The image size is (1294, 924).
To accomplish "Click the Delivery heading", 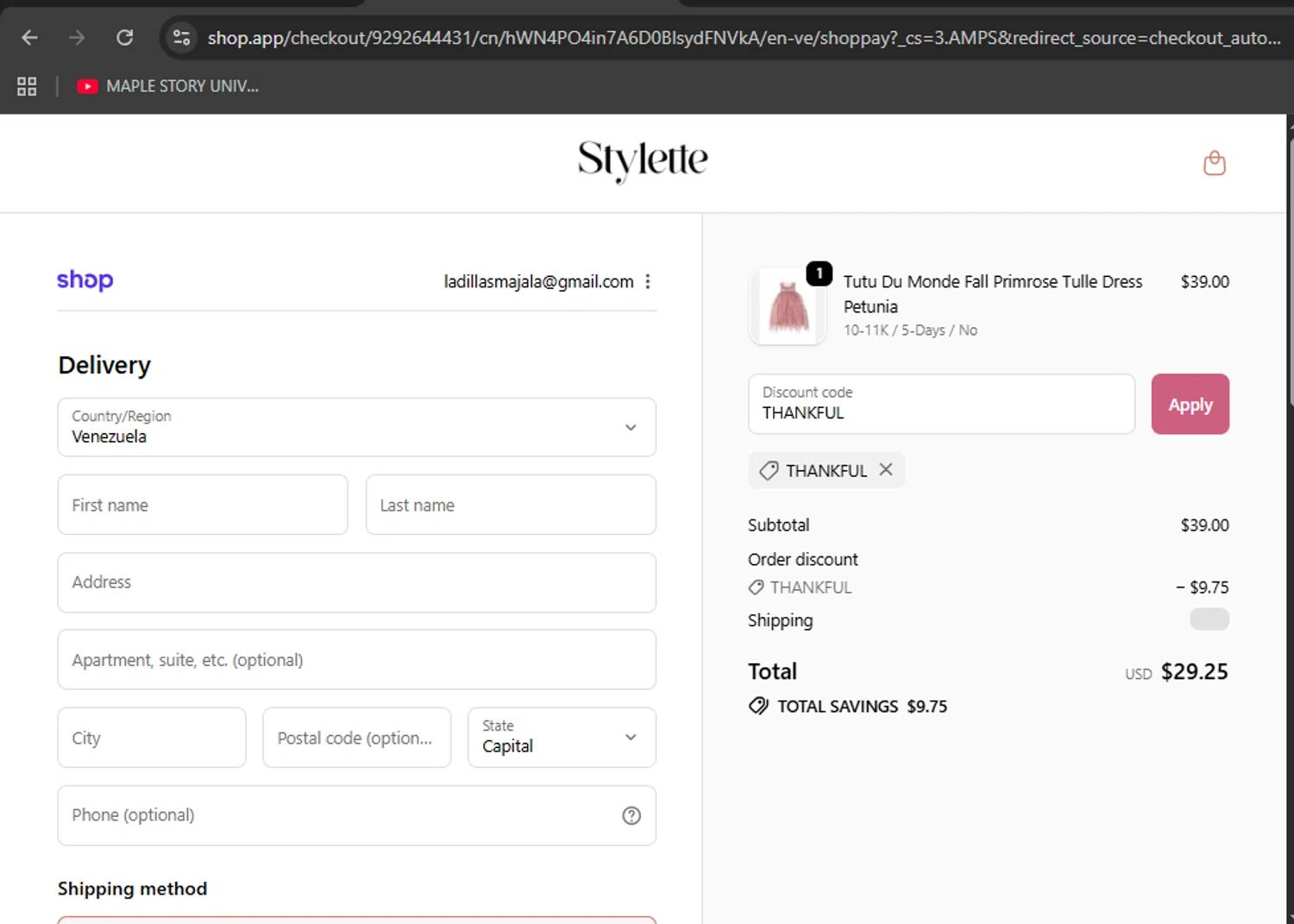I will click(x=104, y=365).
